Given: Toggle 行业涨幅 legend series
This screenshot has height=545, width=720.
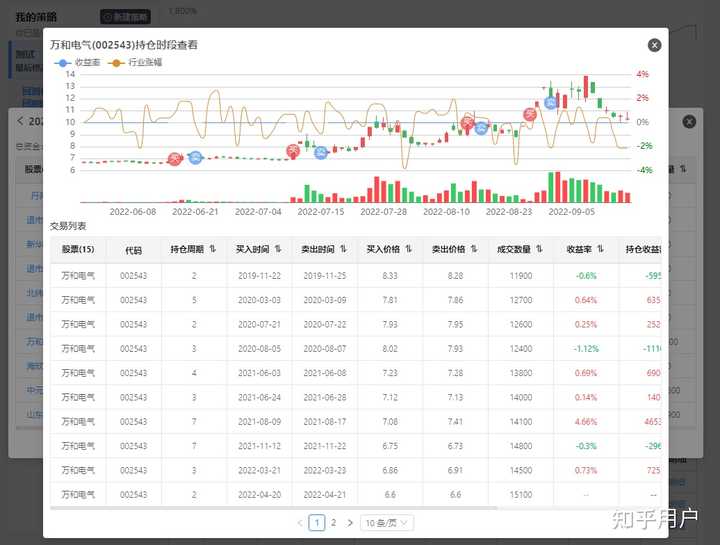Looking at the screenshot, I should [x=135, y=62].
